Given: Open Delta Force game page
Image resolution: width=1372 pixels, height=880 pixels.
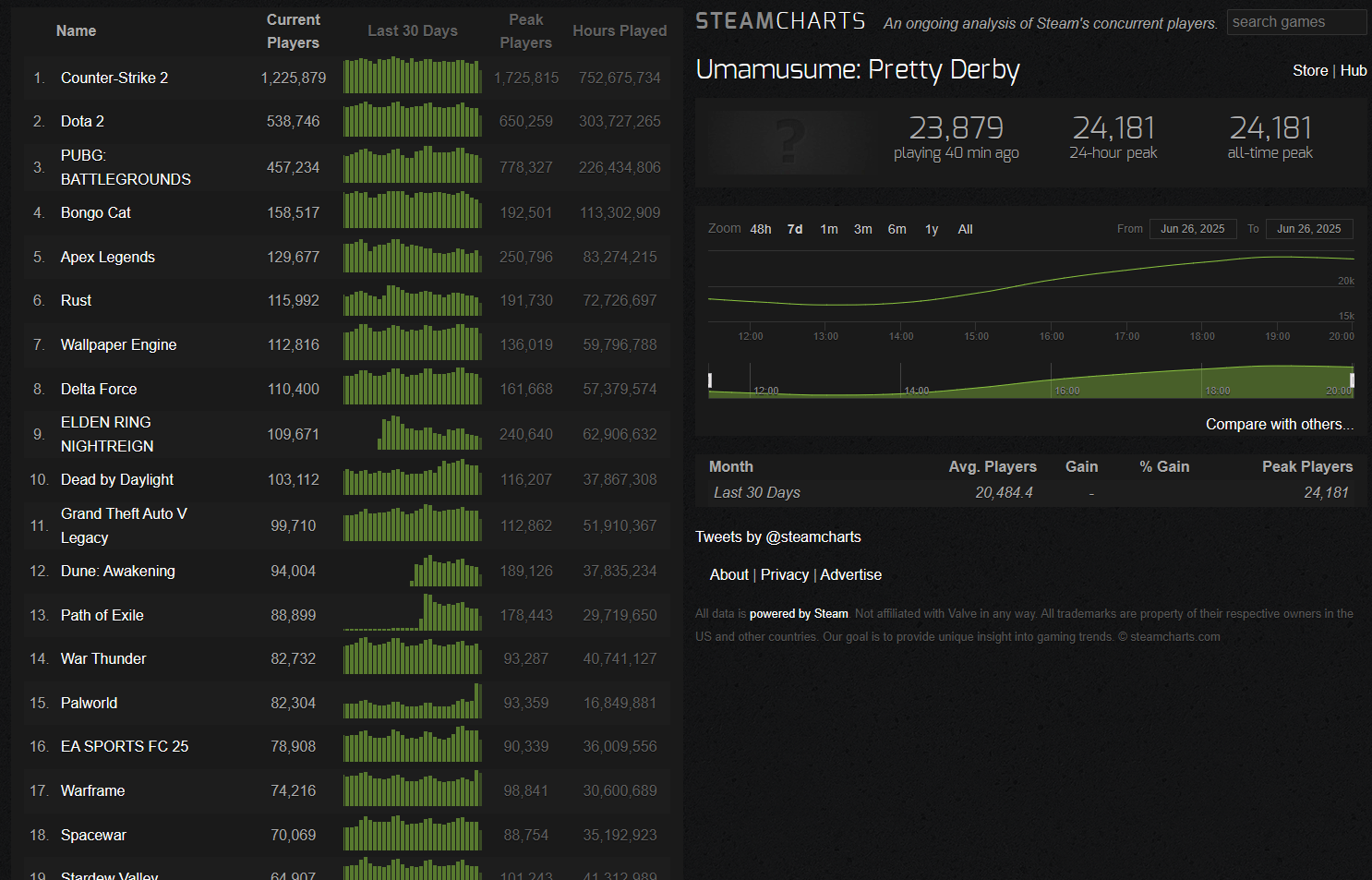Looking at the screenshot, I should coord(99,390).
